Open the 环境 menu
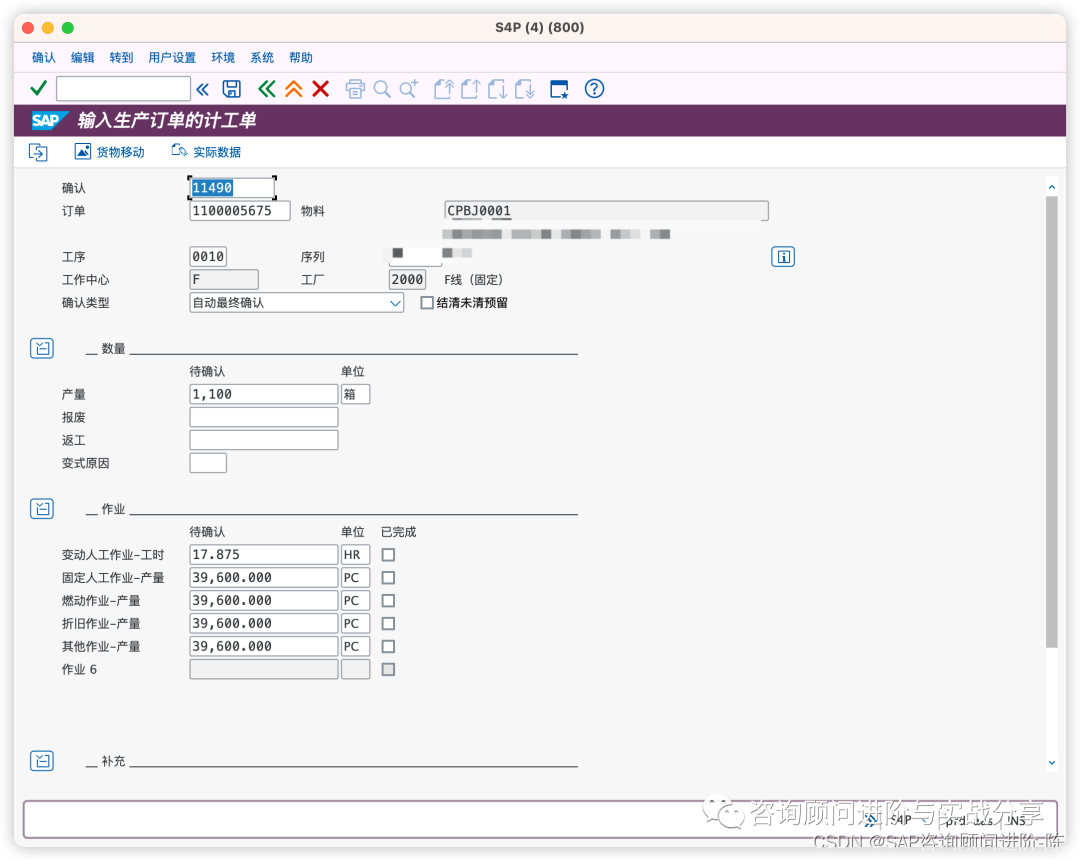Viewport: 1080px width, 861px height. (223, 57)
